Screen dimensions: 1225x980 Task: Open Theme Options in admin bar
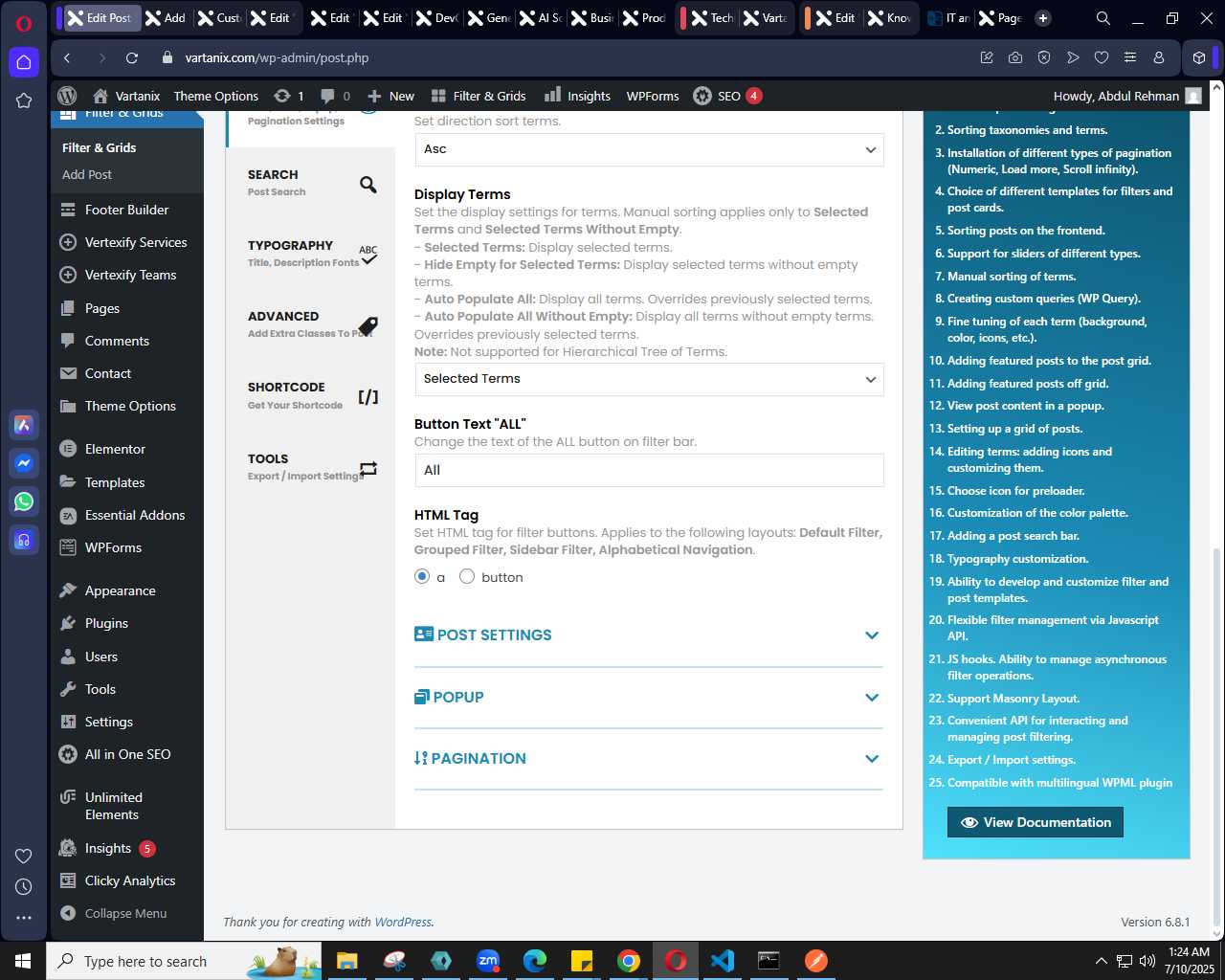tap(216, 96)
